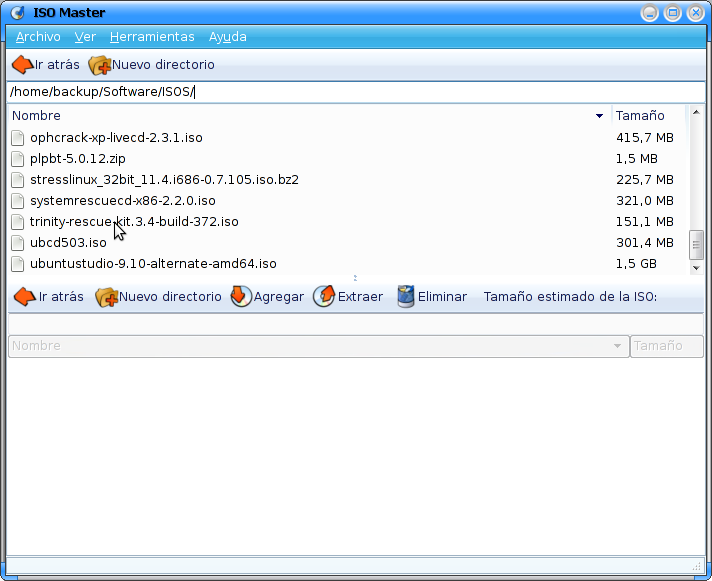The width and height of the screenshot is (712, 581).
Task: Create new directory in ISO pane
Action: 158,297
